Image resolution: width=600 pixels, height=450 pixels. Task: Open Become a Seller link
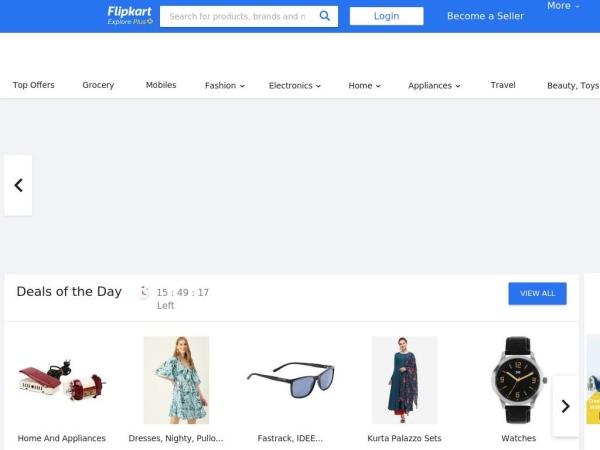pyautogui.click(x=485, y=16)
